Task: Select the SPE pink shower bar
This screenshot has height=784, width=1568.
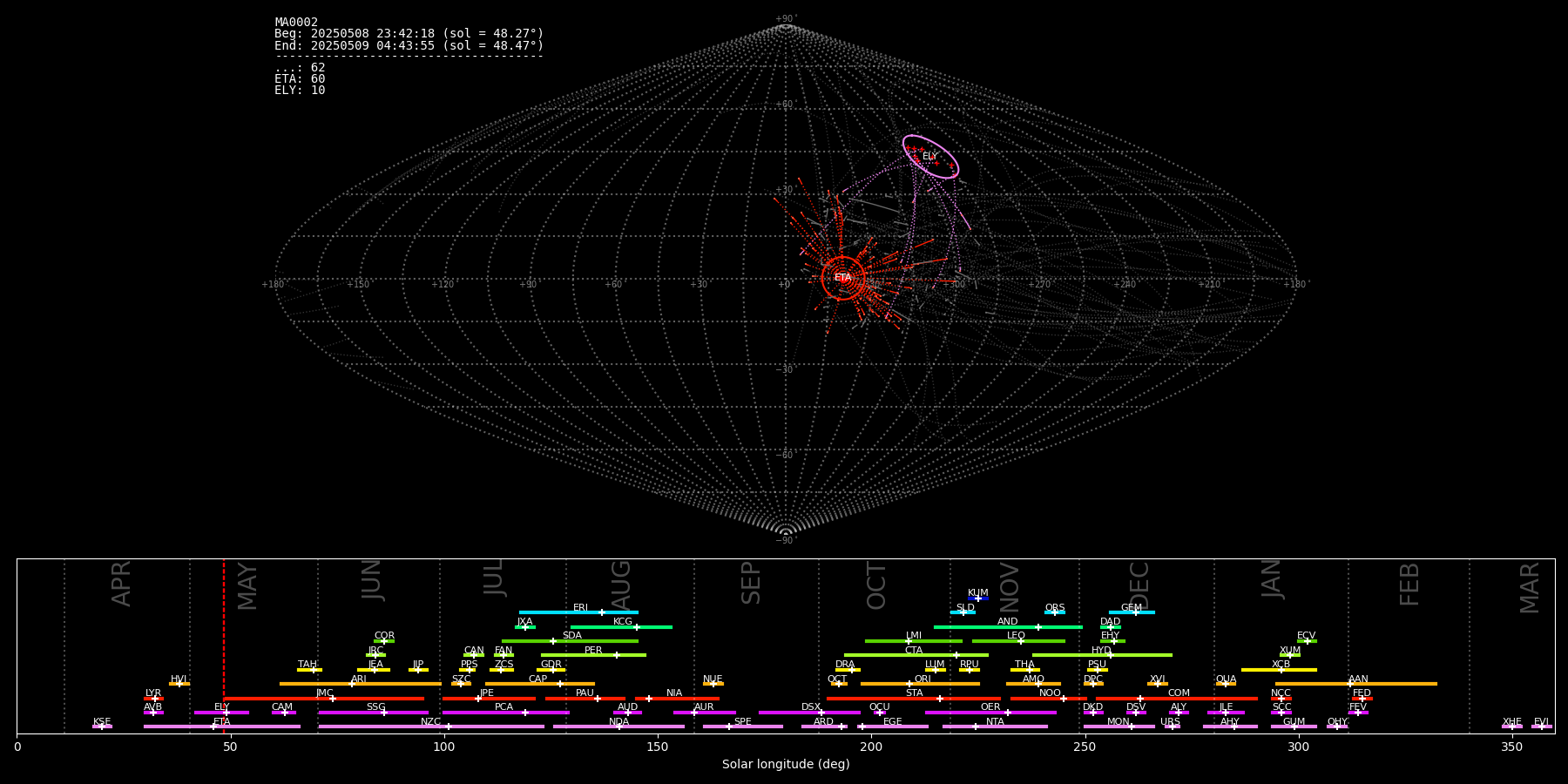Action: click(x=742, y=727)
